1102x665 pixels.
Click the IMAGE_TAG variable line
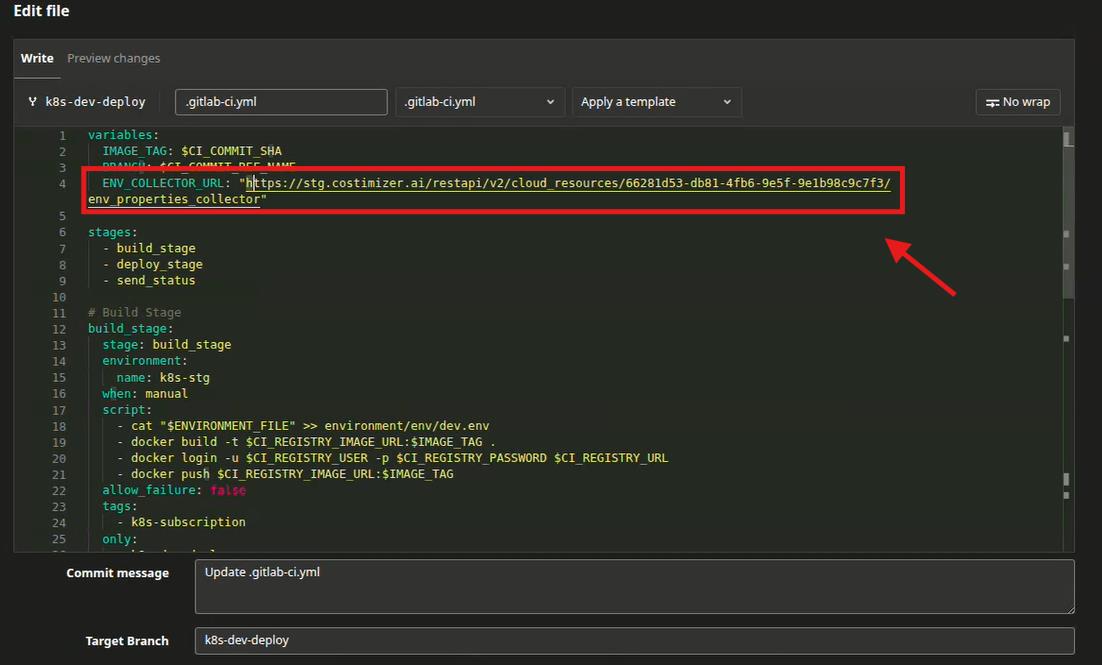pos(192,150)
